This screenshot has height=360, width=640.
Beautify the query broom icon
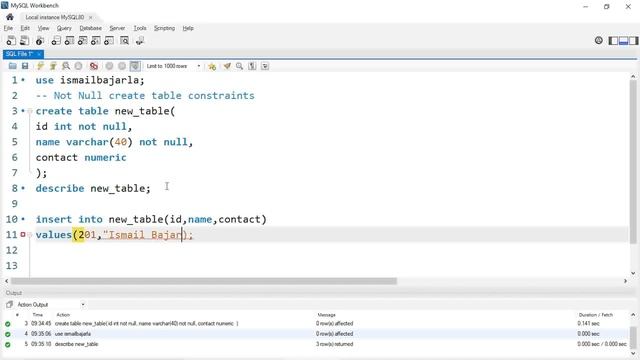pos(227,66)
